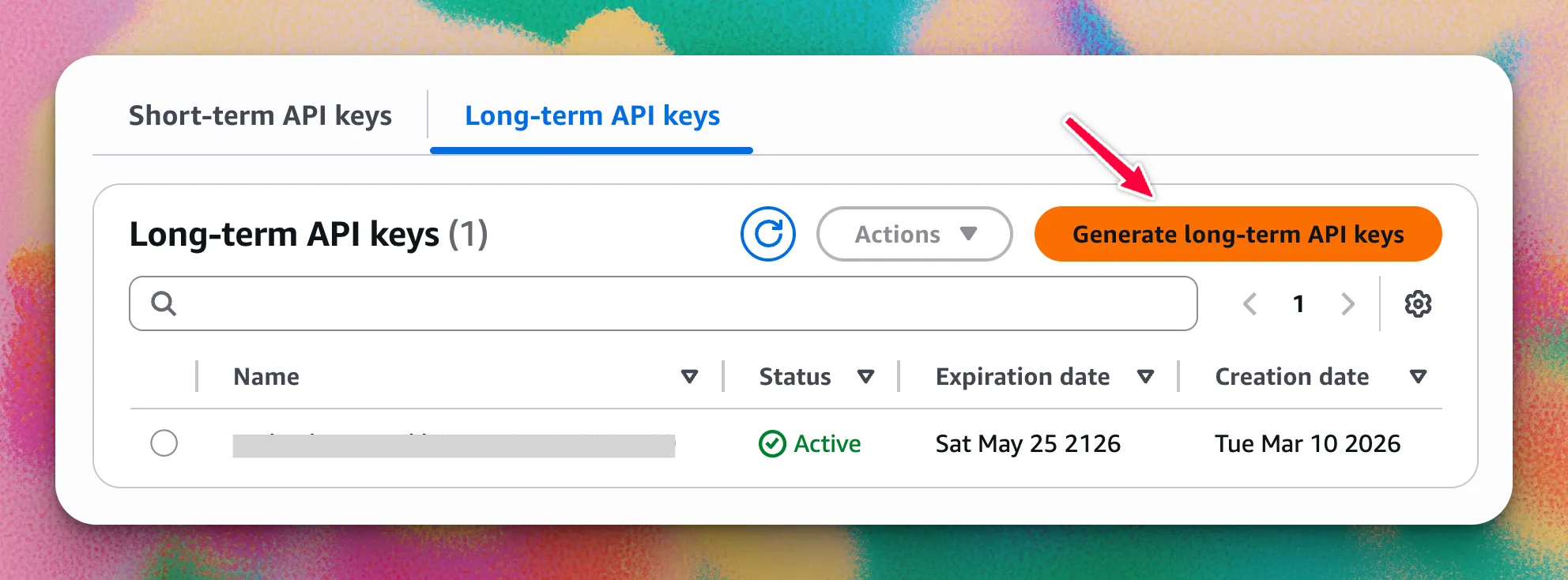Click the green Active status checkmark

[x=772, y=444]
